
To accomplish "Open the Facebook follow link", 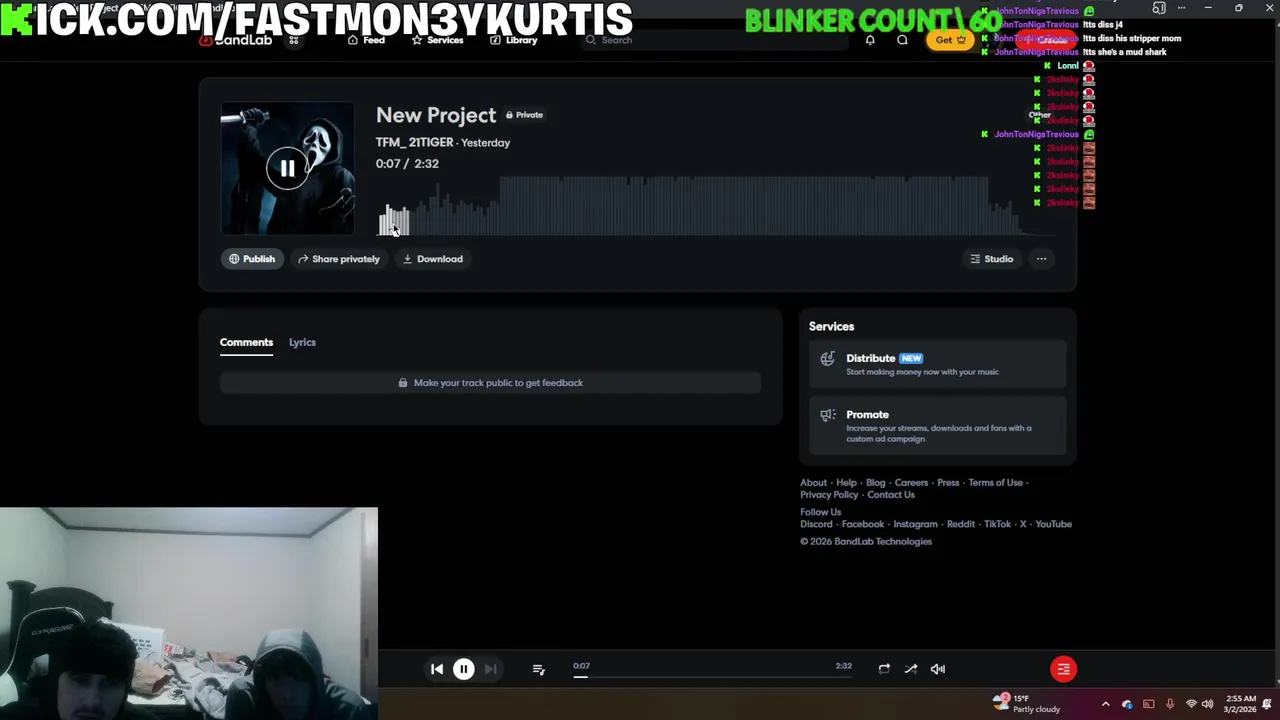I will point(862,524).
